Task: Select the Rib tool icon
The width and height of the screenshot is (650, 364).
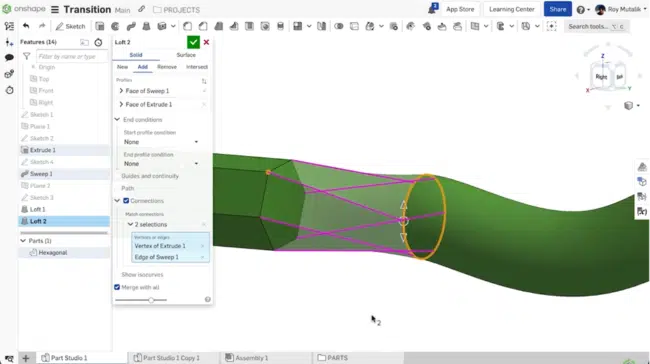Action: point(234,26)
